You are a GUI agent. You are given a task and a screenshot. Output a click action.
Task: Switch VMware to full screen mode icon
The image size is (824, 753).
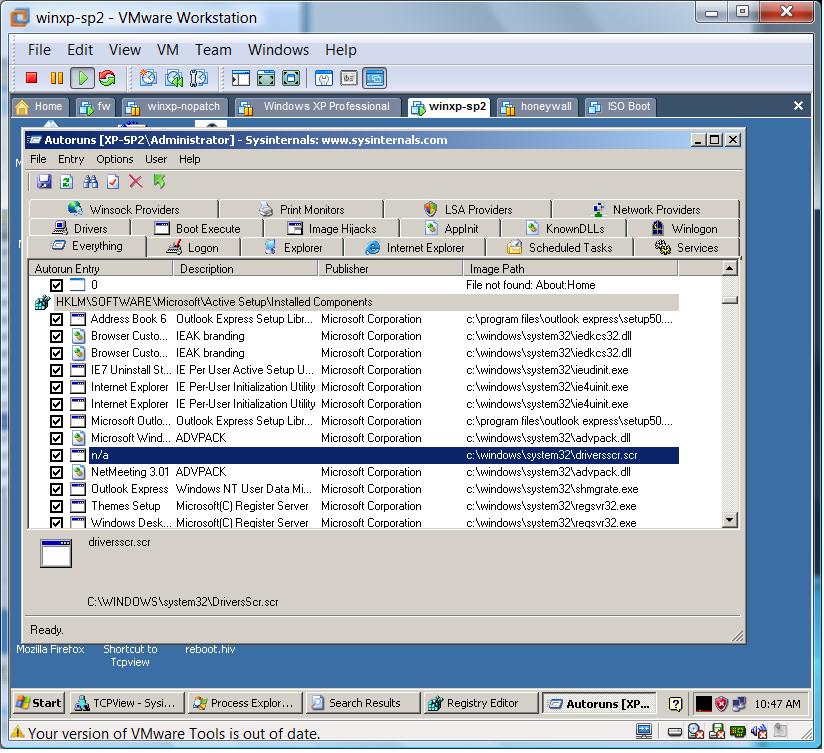tap(266, 78)
